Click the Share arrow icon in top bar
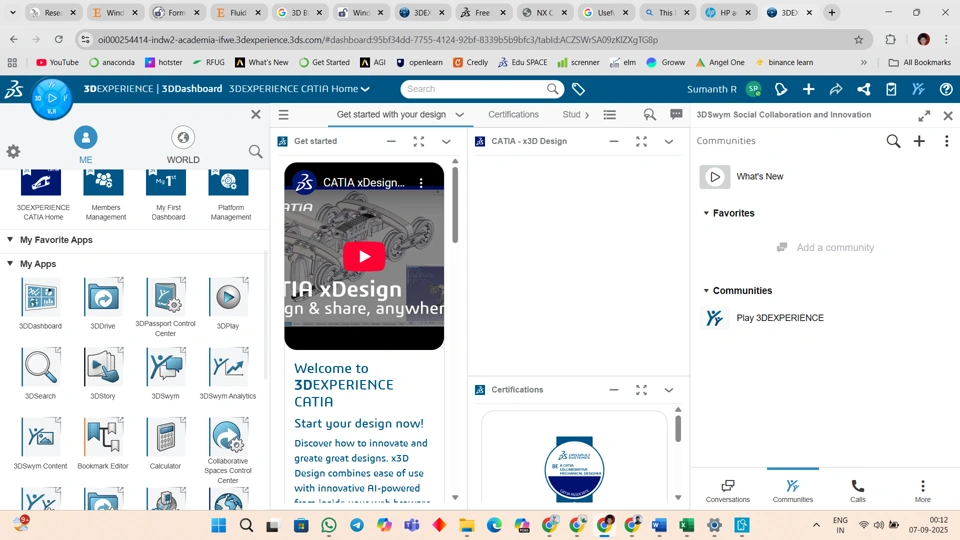 click(836, 89)
